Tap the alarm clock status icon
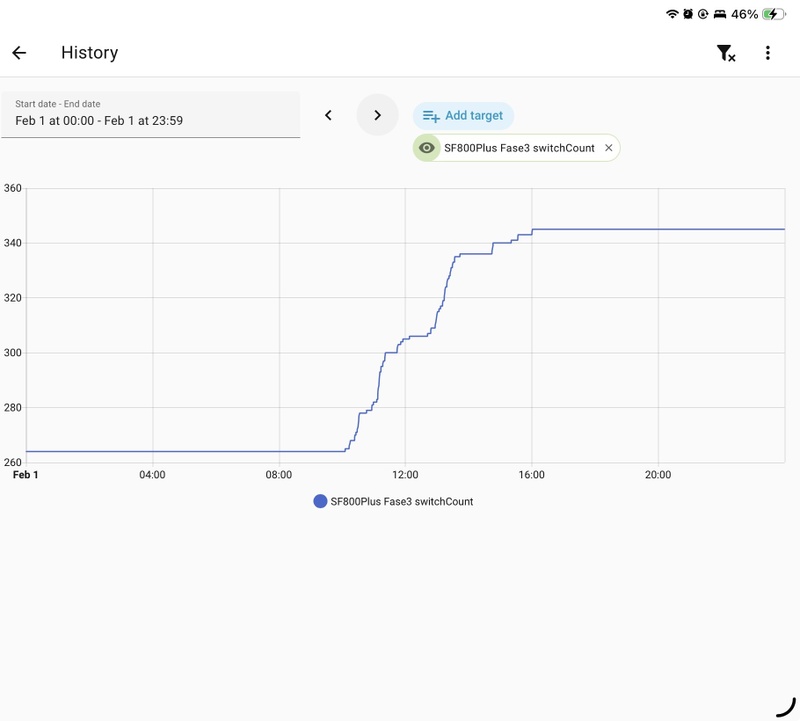Viewport: 800px width, 721px height. coord(688,14)
